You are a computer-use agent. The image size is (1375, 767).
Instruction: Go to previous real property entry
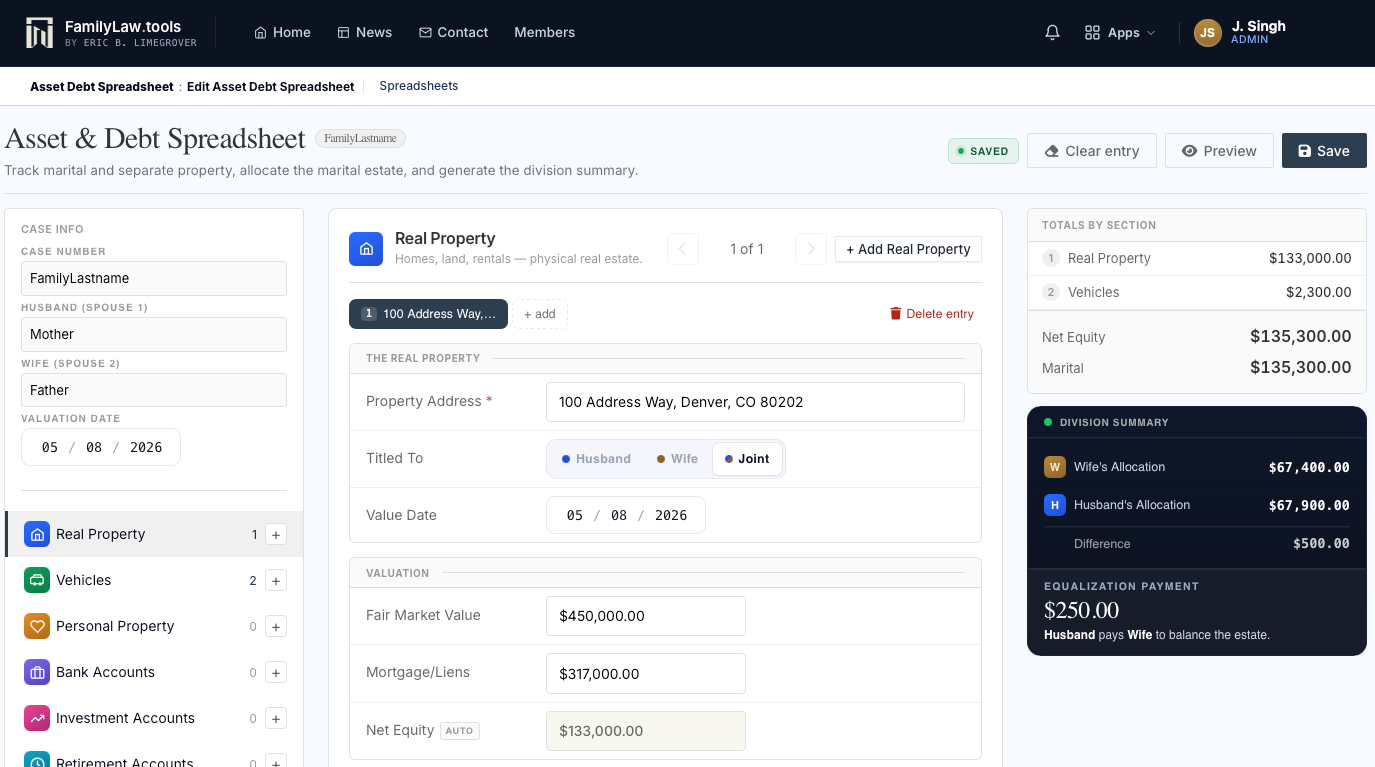[x=683, y=249]
